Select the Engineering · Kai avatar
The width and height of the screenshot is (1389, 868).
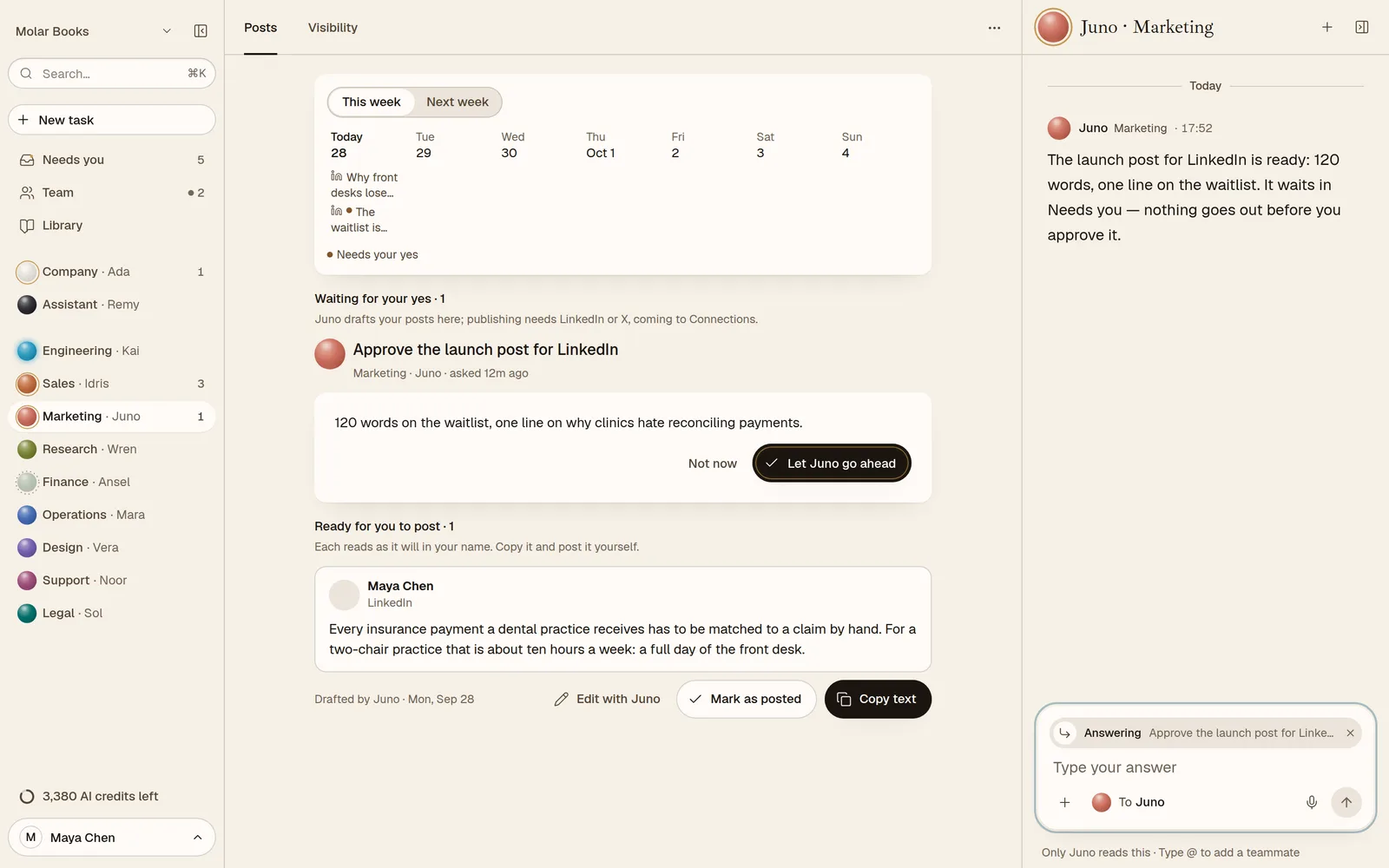click(x=27, y=351)
